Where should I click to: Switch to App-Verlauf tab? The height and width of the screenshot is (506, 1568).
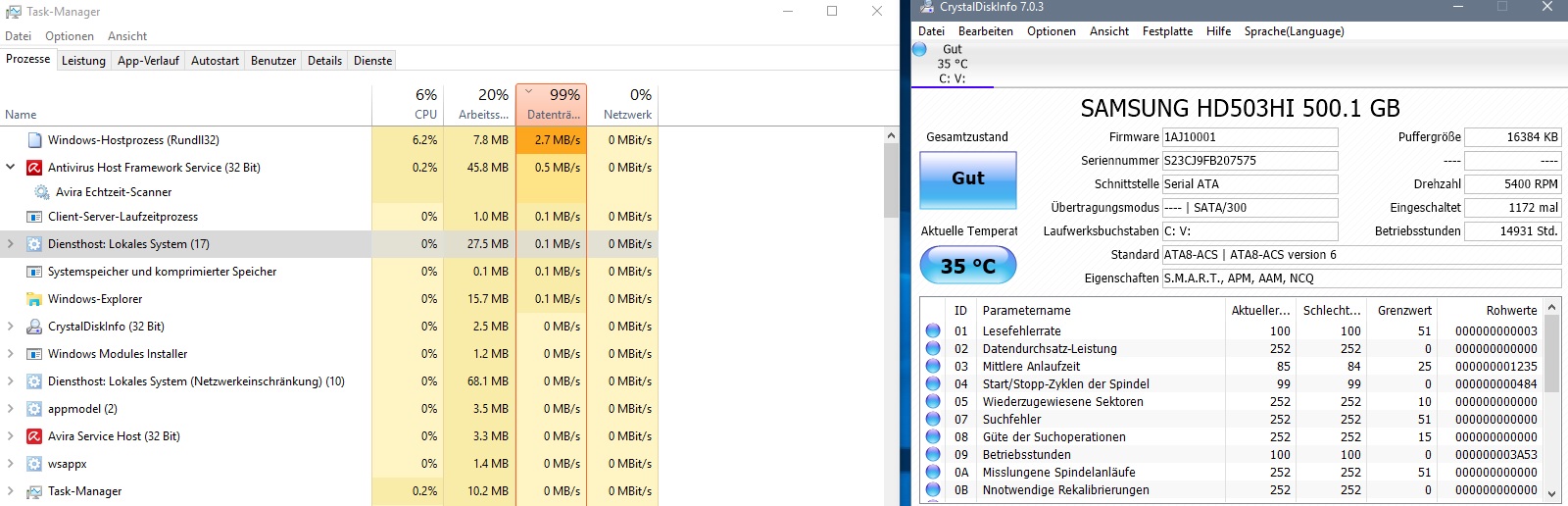[148, 61]
